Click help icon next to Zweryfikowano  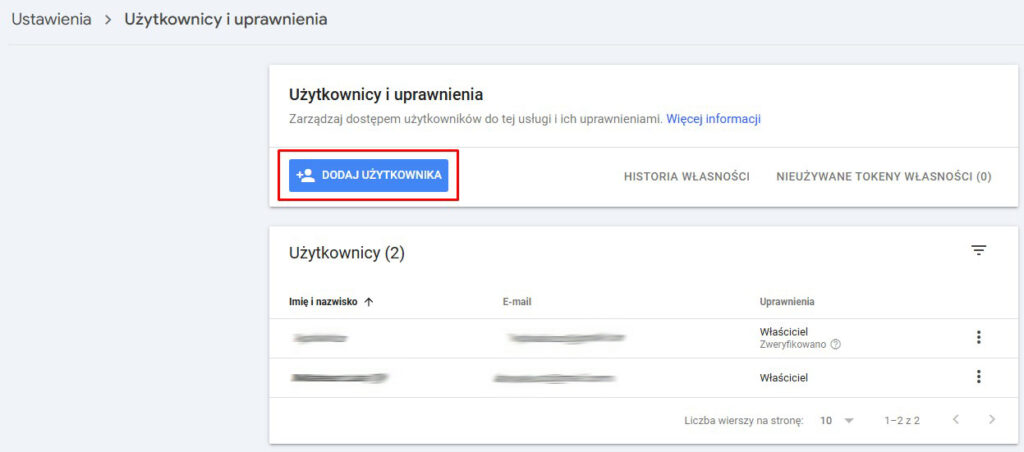[x=835, y=345]
